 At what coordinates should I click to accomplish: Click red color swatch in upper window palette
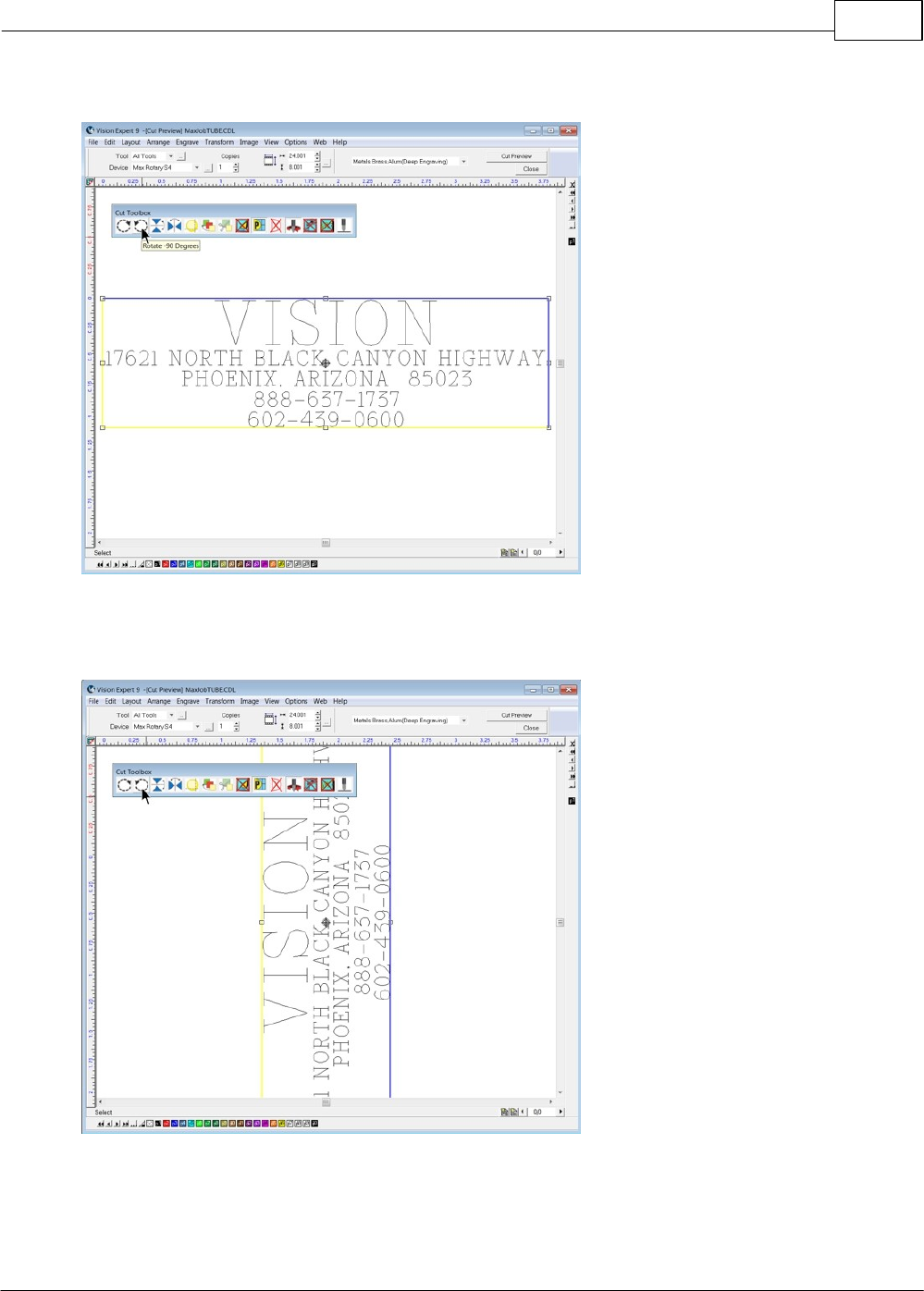tap(166, 563)
